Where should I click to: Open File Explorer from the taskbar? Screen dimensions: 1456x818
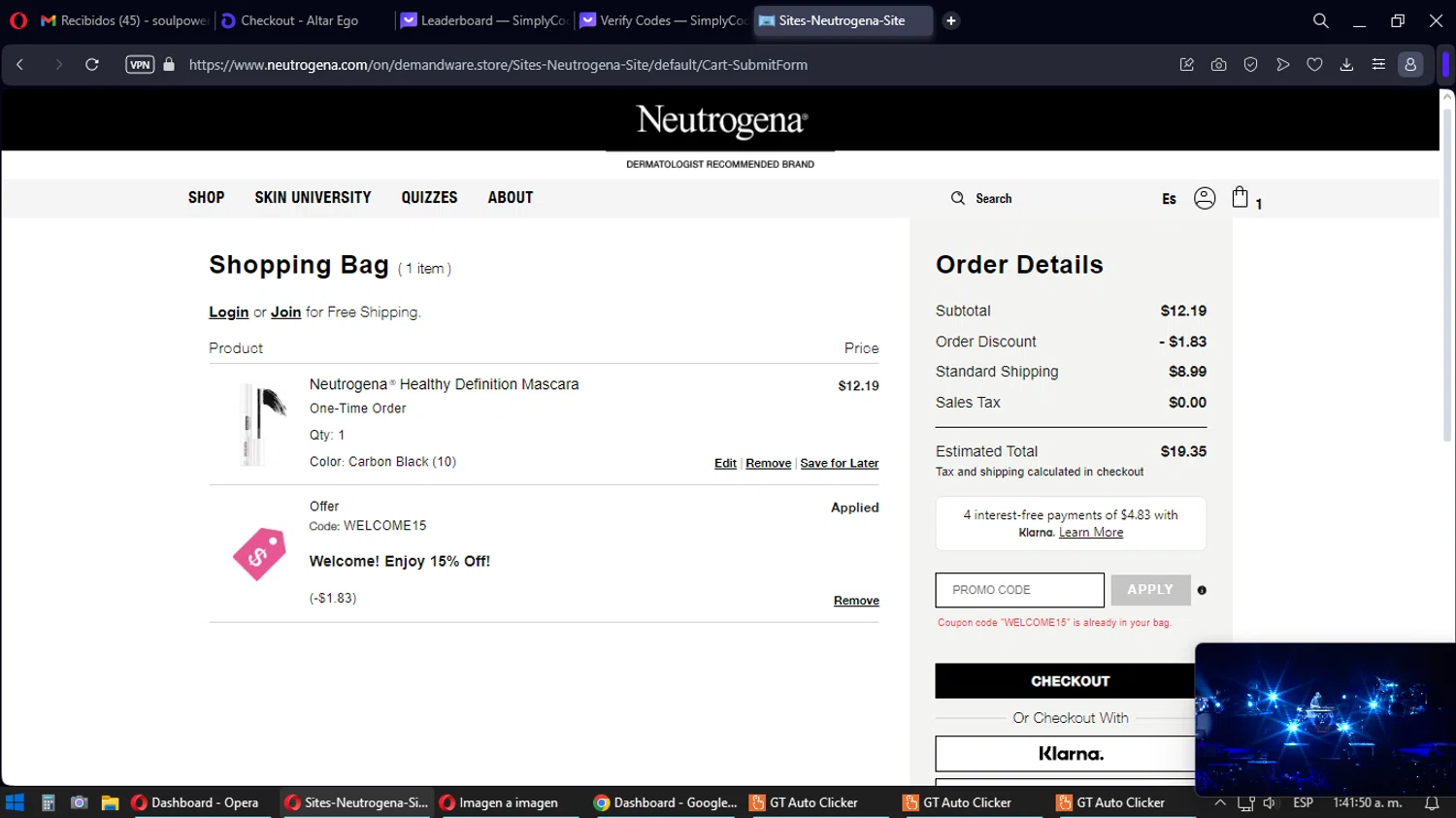110,802
